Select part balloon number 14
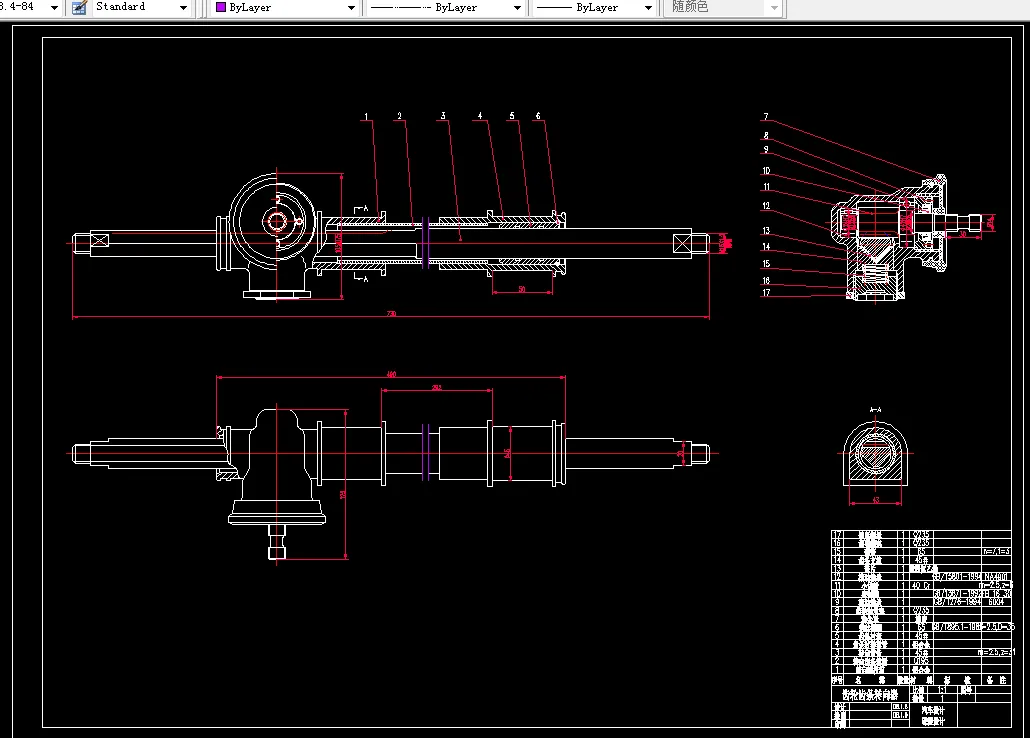This screenshot has width=1030, height=738. coord(766,247)
